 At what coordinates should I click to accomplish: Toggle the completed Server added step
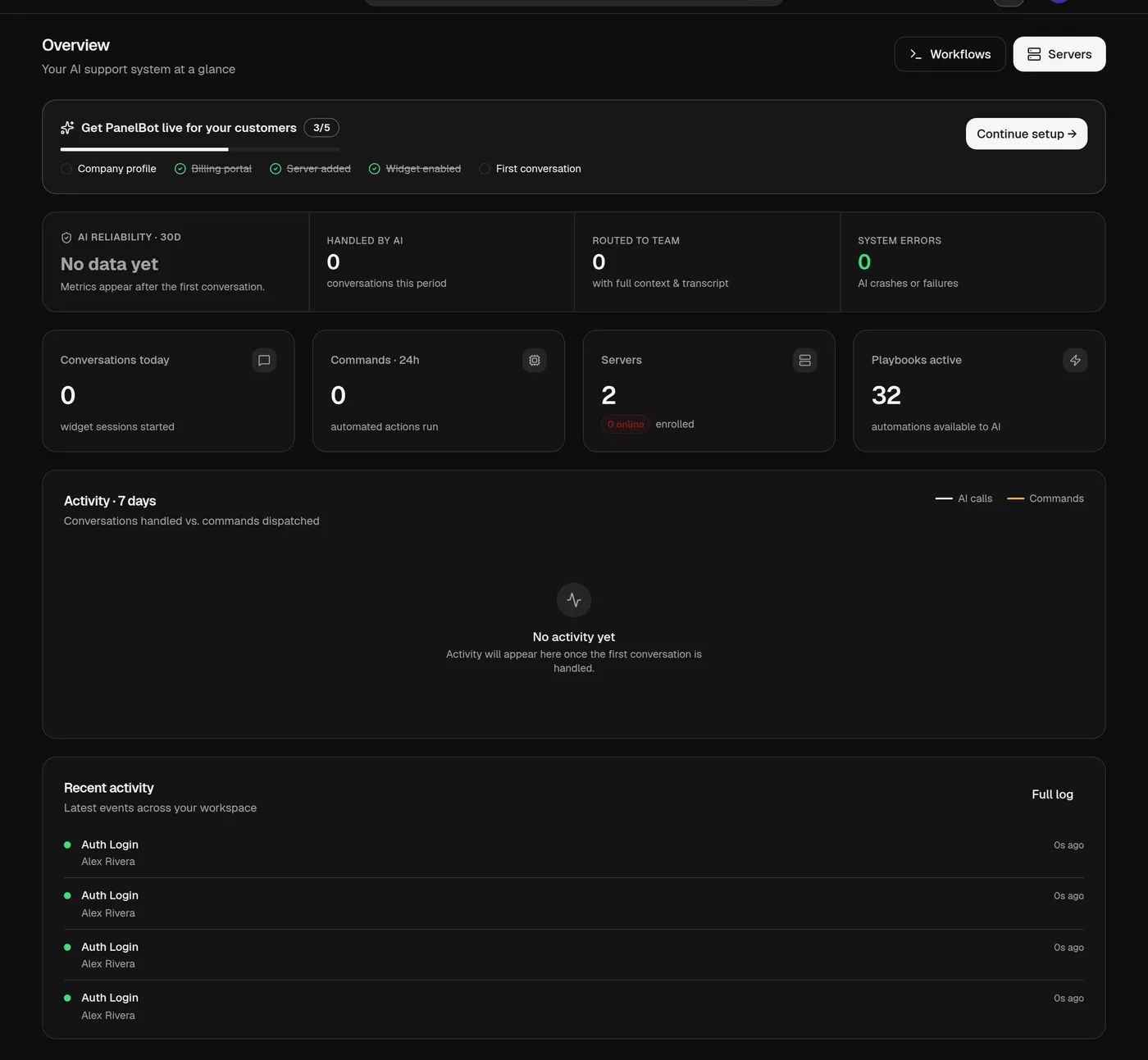(x=310, y=169)
